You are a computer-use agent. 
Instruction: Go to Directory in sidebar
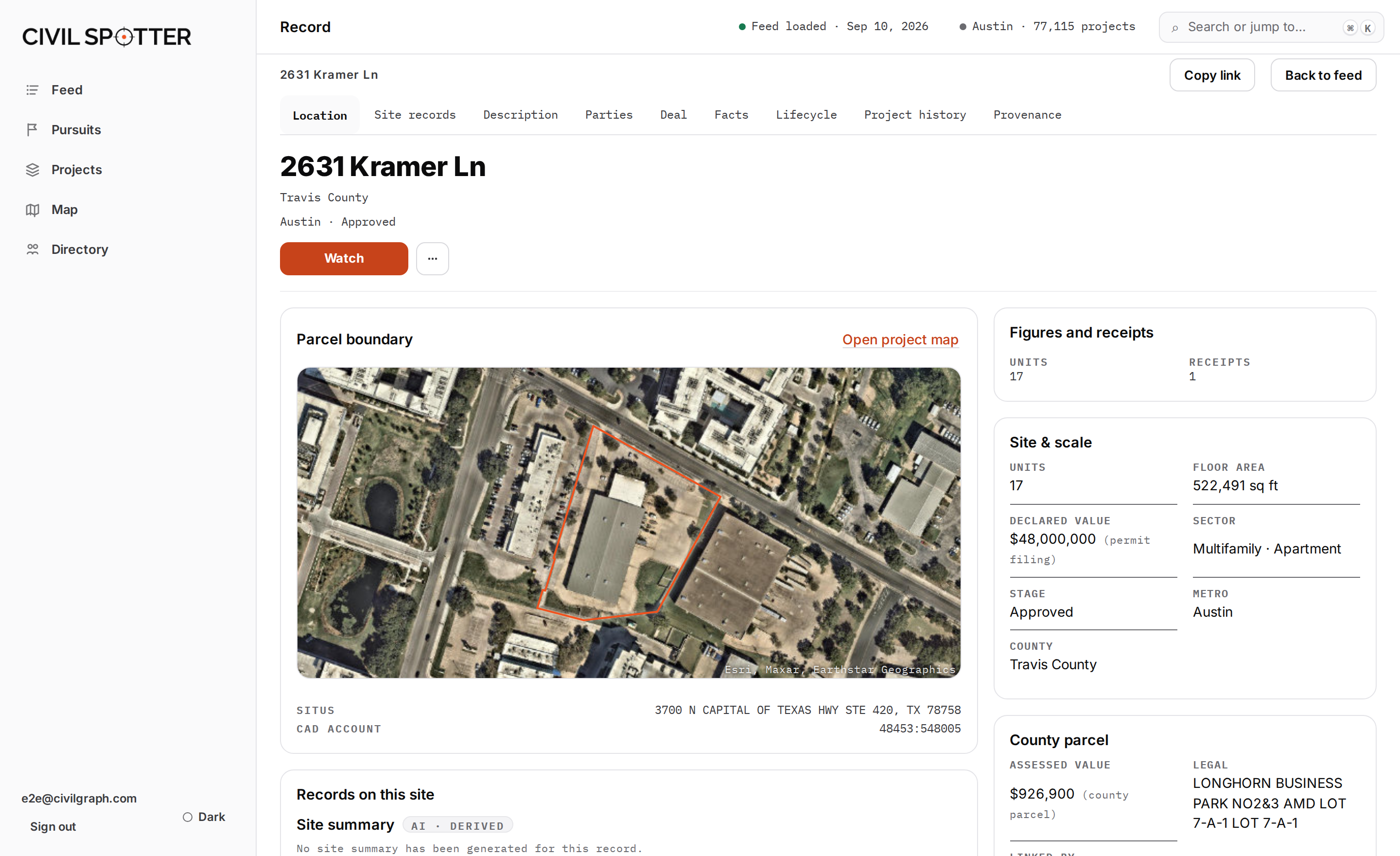[x=80, y=249]
